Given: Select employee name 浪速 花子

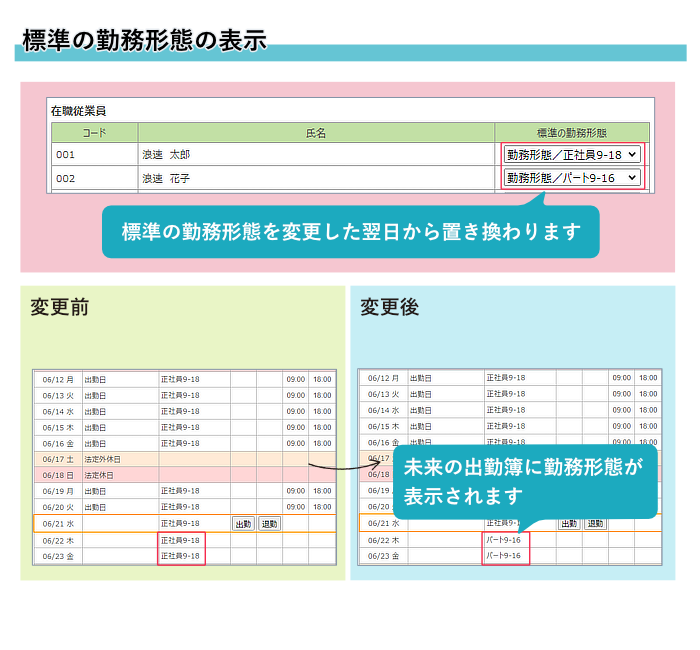Looking at the screenshot, I should click(x=166, y=178).
